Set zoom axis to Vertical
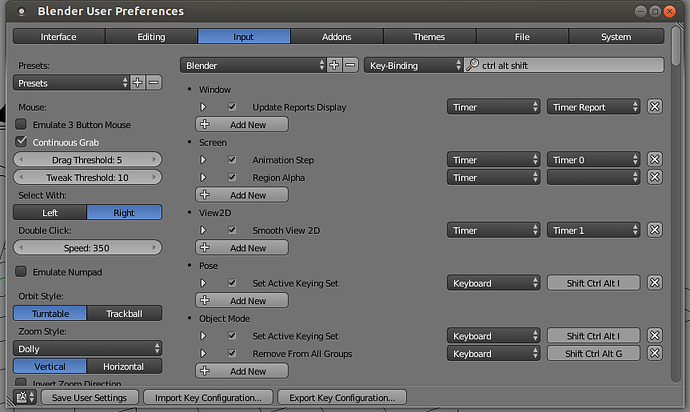 click(x=50, y=366)
